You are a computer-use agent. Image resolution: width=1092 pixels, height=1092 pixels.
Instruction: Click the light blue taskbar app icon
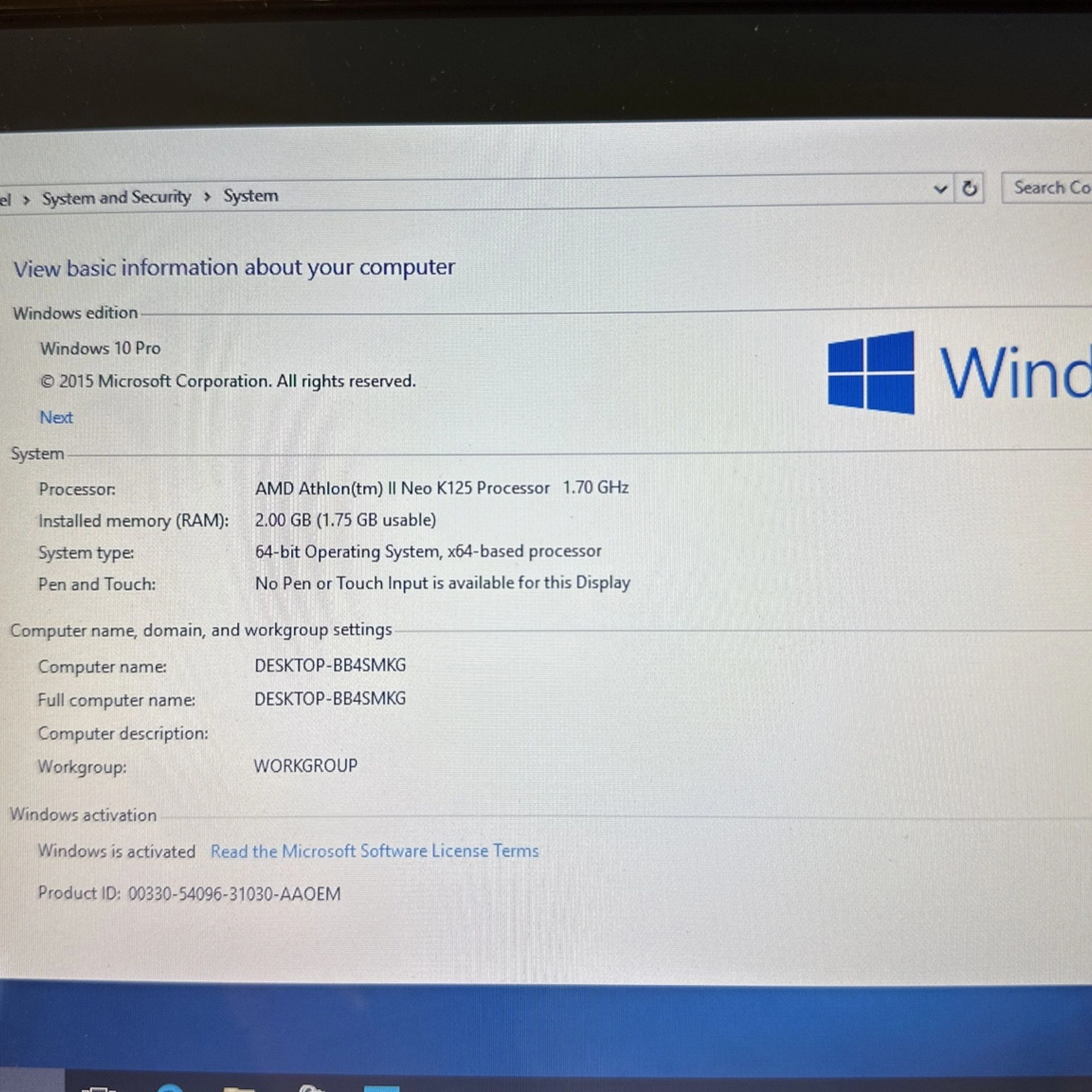click(x=381, y=1087)
